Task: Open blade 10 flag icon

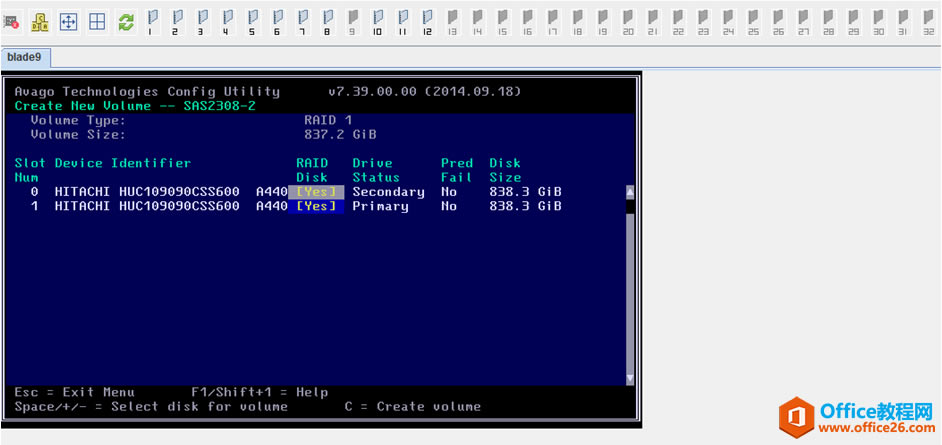Action: 377,22
